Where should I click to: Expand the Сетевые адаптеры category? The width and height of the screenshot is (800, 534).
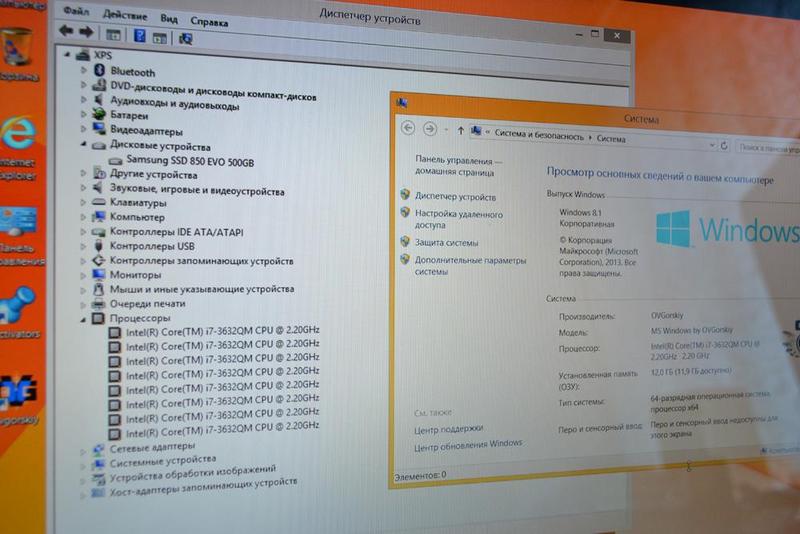[83, 449]
